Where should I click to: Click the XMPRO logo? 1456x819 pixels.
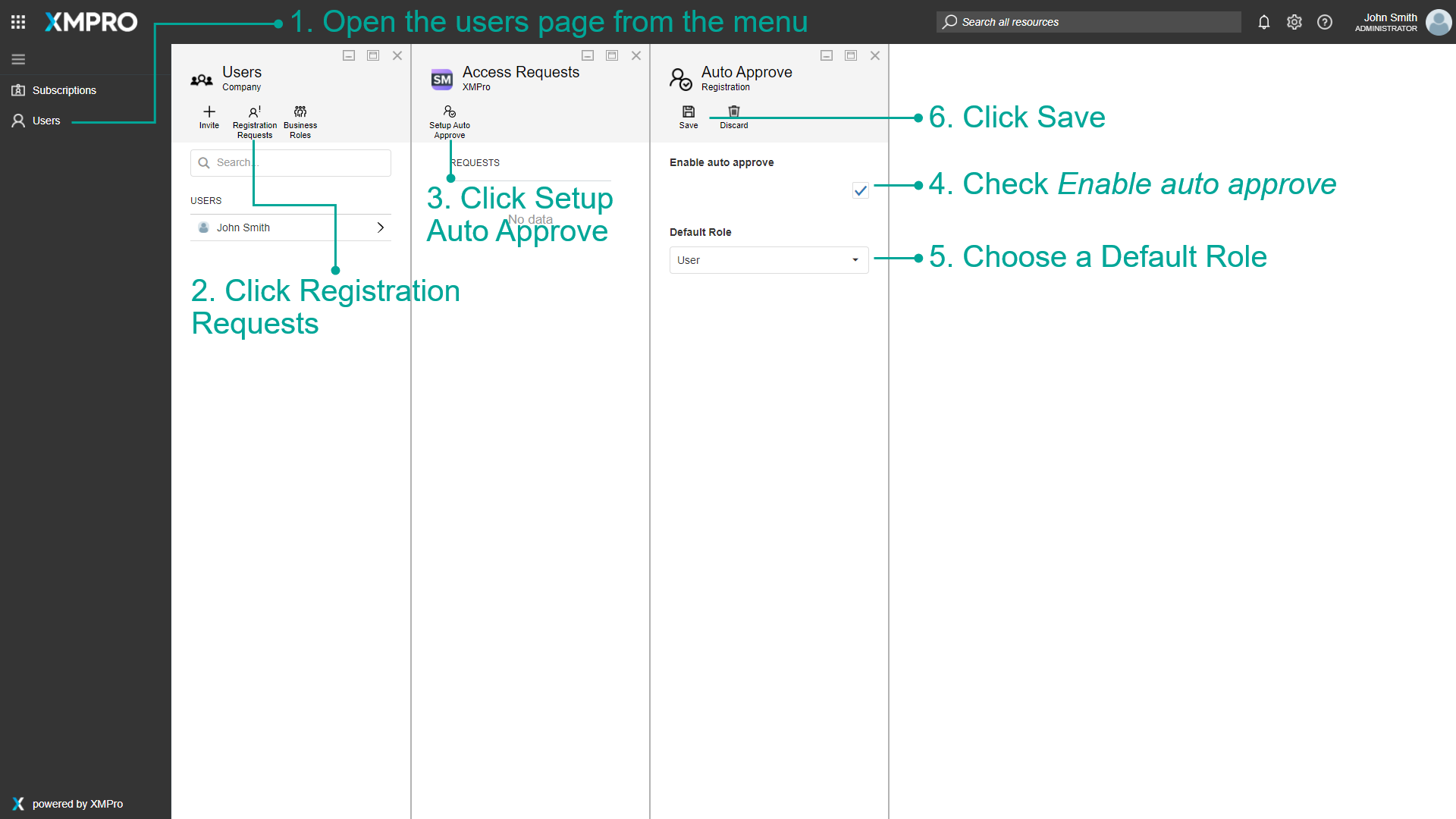[x=90, y=22]
